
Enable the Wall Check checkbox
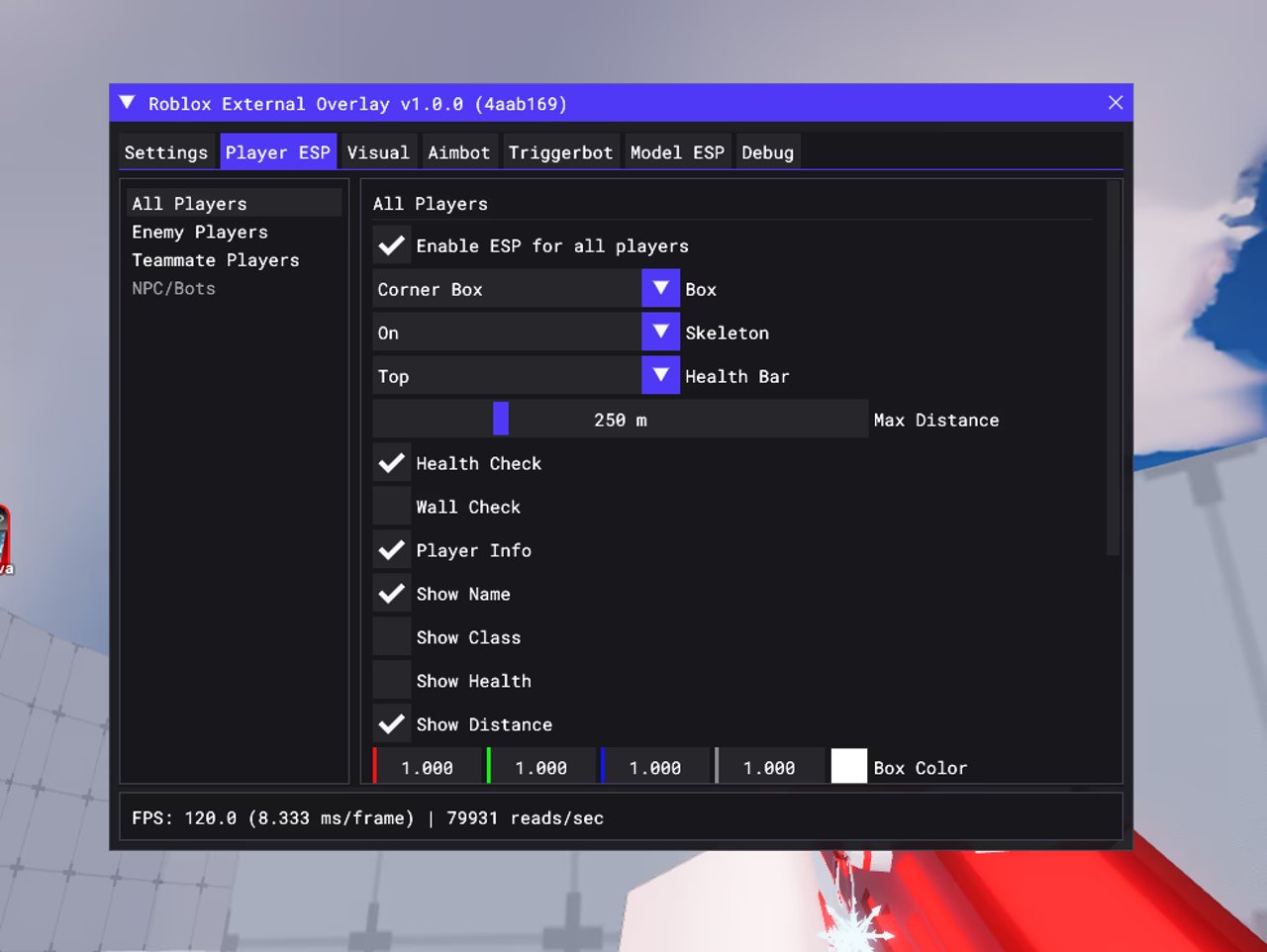(x=392, y=507)
